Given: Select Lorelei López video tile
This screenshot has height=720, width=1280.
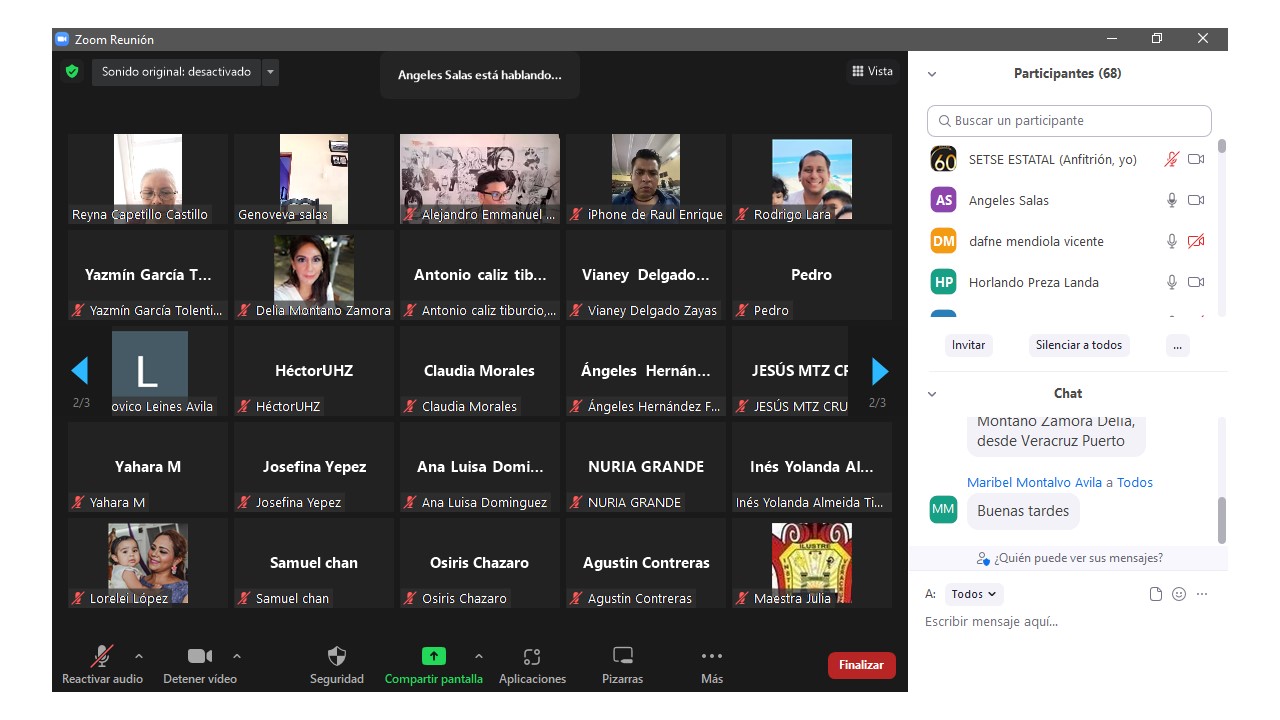Looking at the screenshot, I should (148, 563).
